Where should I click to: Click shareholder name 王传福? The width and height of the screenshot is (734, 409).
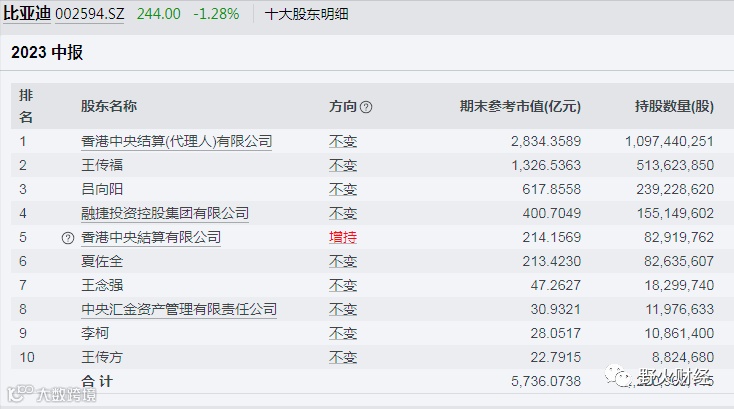pyautogui.click(x=102, y=165)
